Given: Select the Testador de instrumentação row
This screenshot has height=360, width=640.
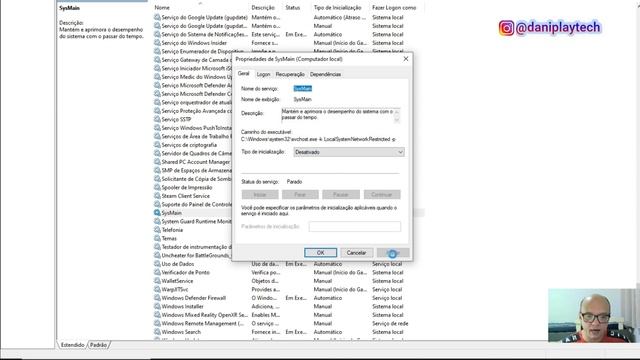Looking at the screenshot, I should [x=193, y=247].
